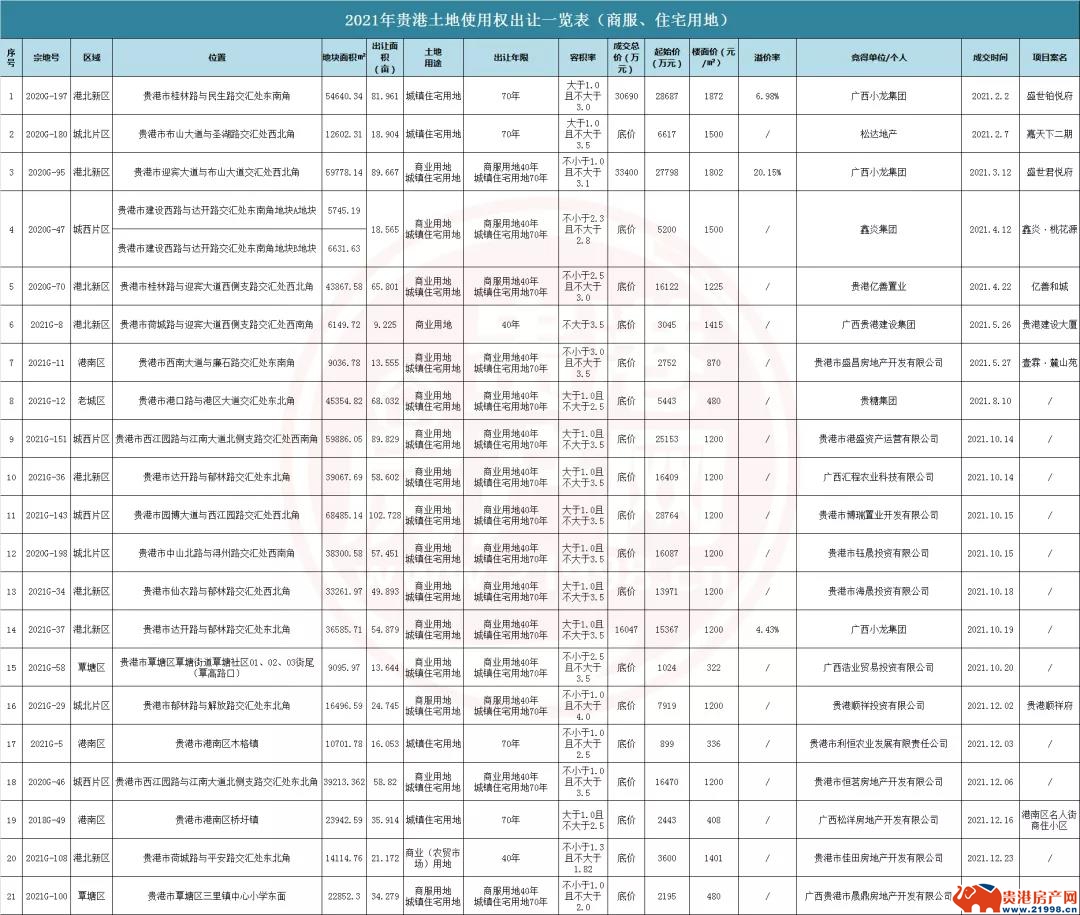Click winner '广西松洋房地产开发有限公司'
Image resolution: width=1080 pixels, height=915 pixels.
pos(878,820)
